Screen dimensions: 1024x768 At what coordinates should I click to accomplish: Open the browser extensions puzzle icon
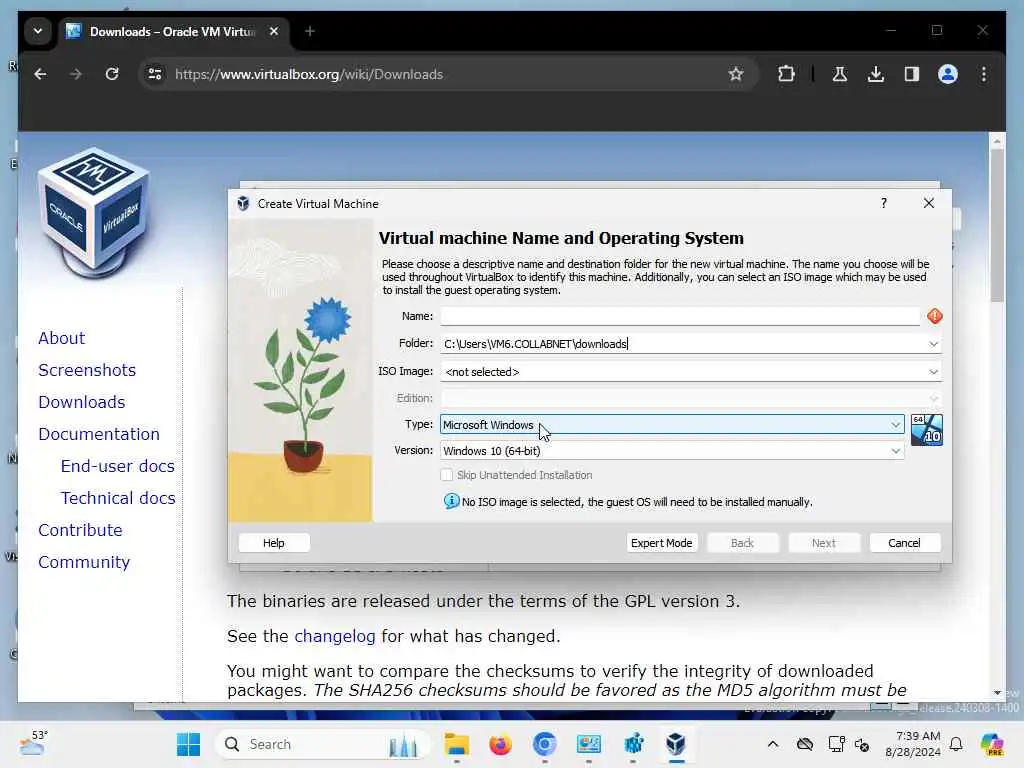(x=787, y=74)
